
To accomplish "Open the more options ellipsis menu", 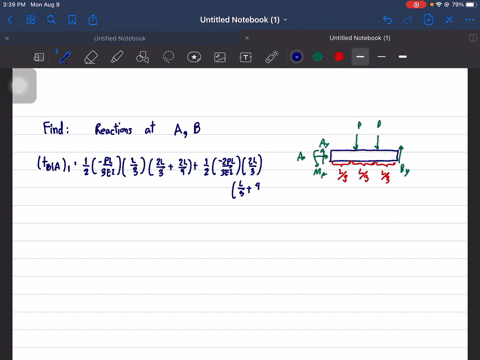I will [x=470, y=20].
